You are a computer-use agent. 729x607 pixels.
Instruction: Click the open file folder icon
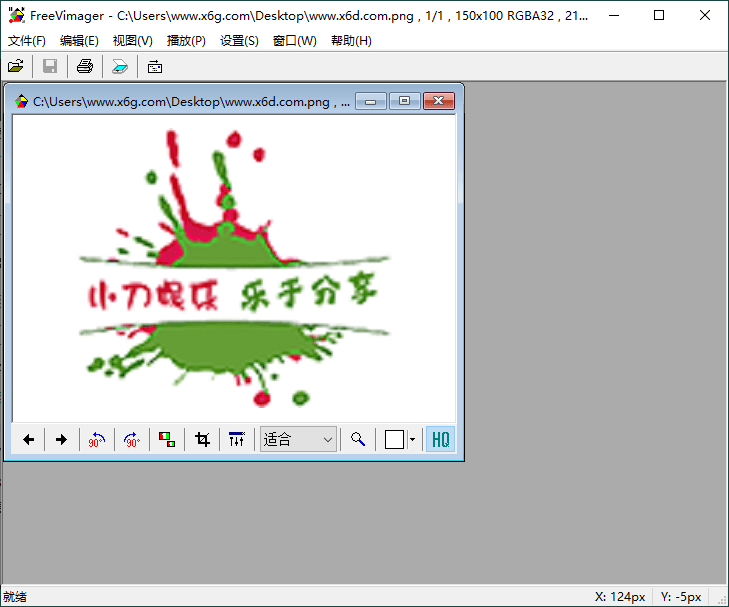point(16,67)
